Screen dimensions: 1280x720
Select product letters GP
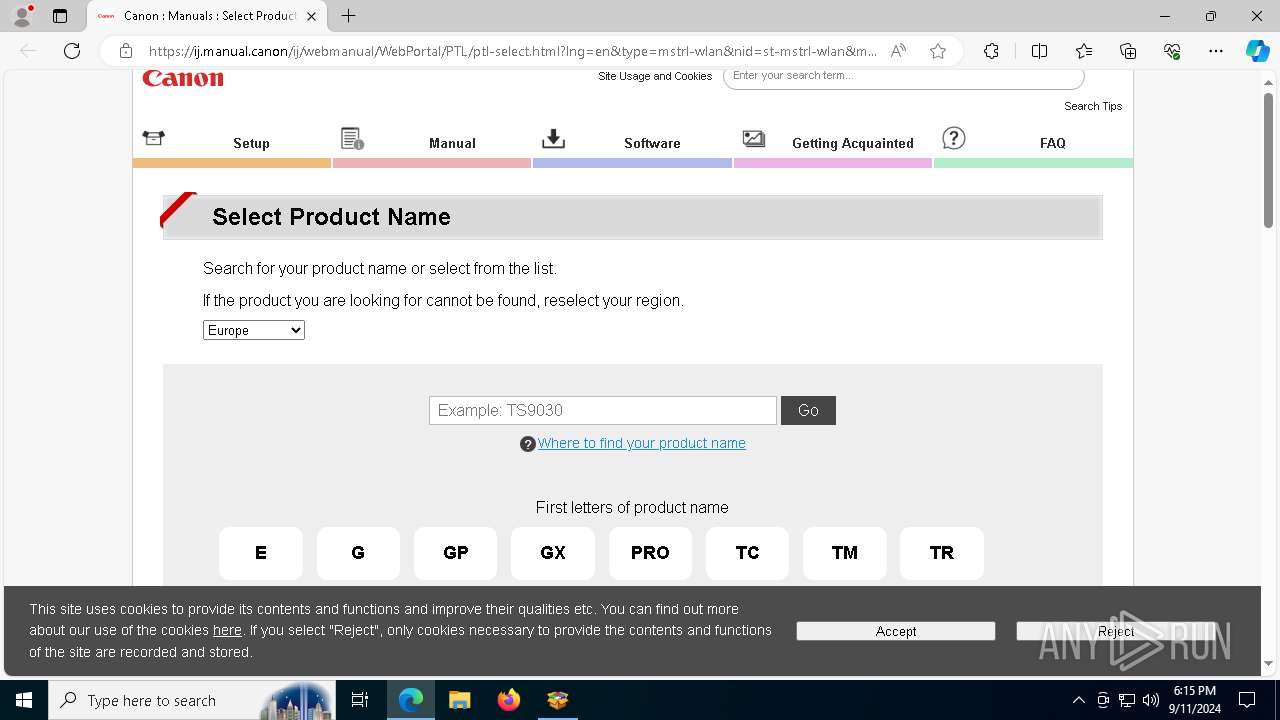(x=456, y=553)
